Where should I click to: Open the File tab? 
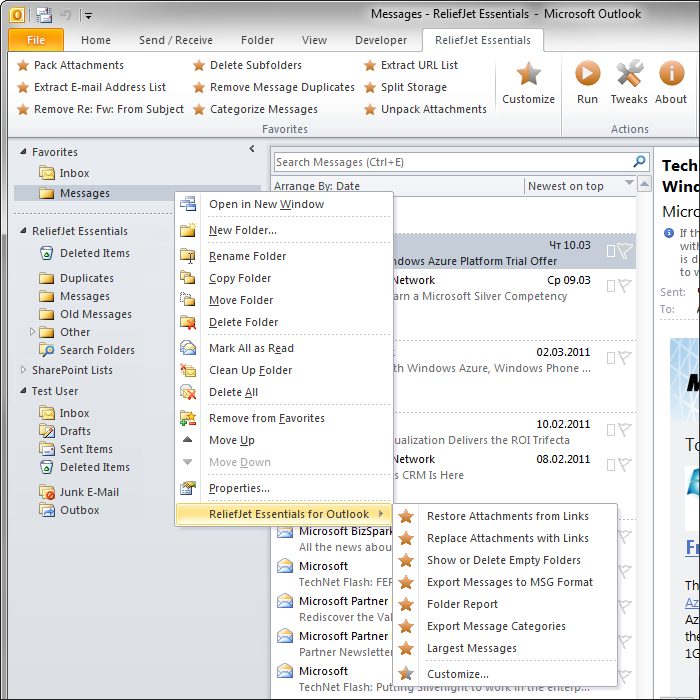pos(36,40)
